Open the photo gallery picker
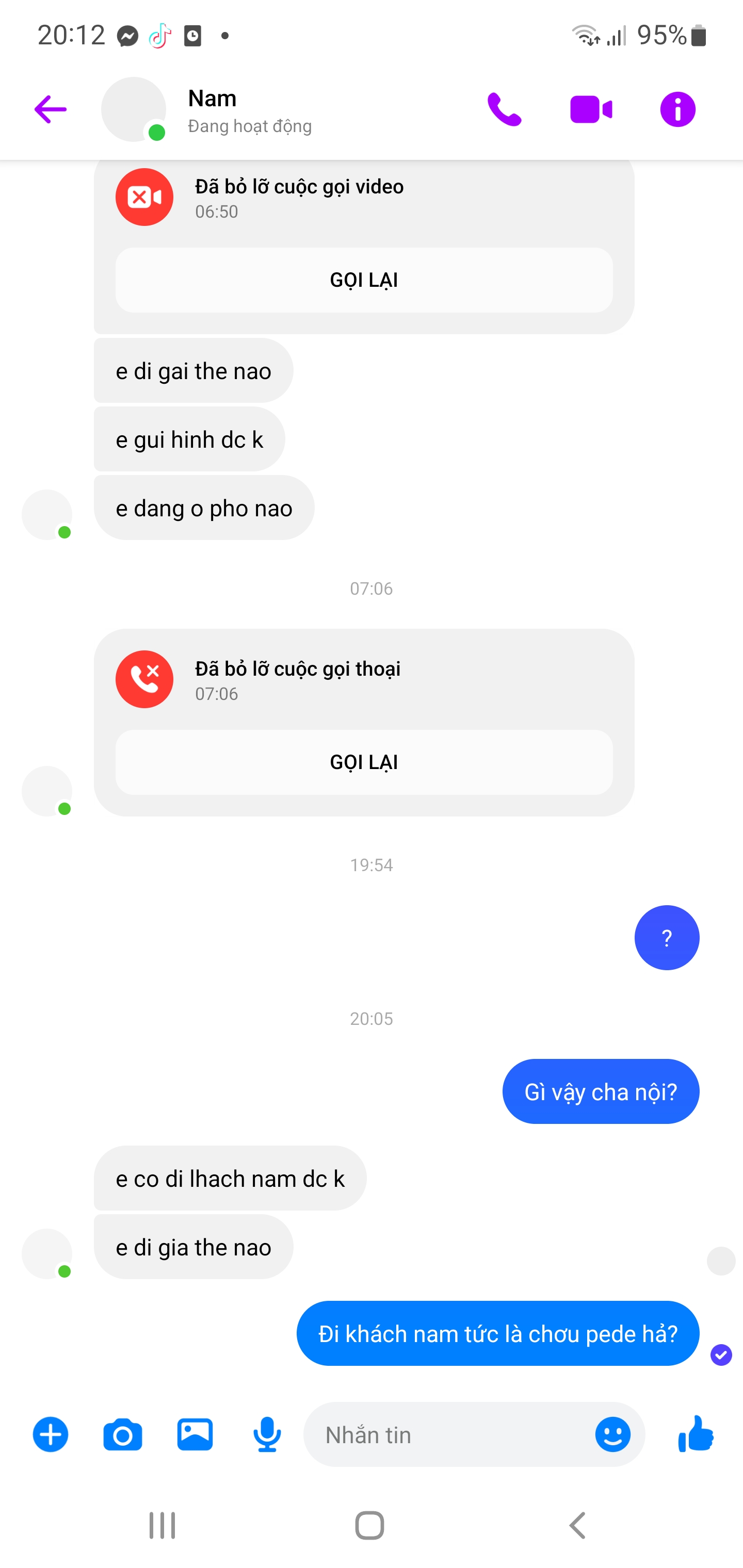 (x=195, y=1434)
